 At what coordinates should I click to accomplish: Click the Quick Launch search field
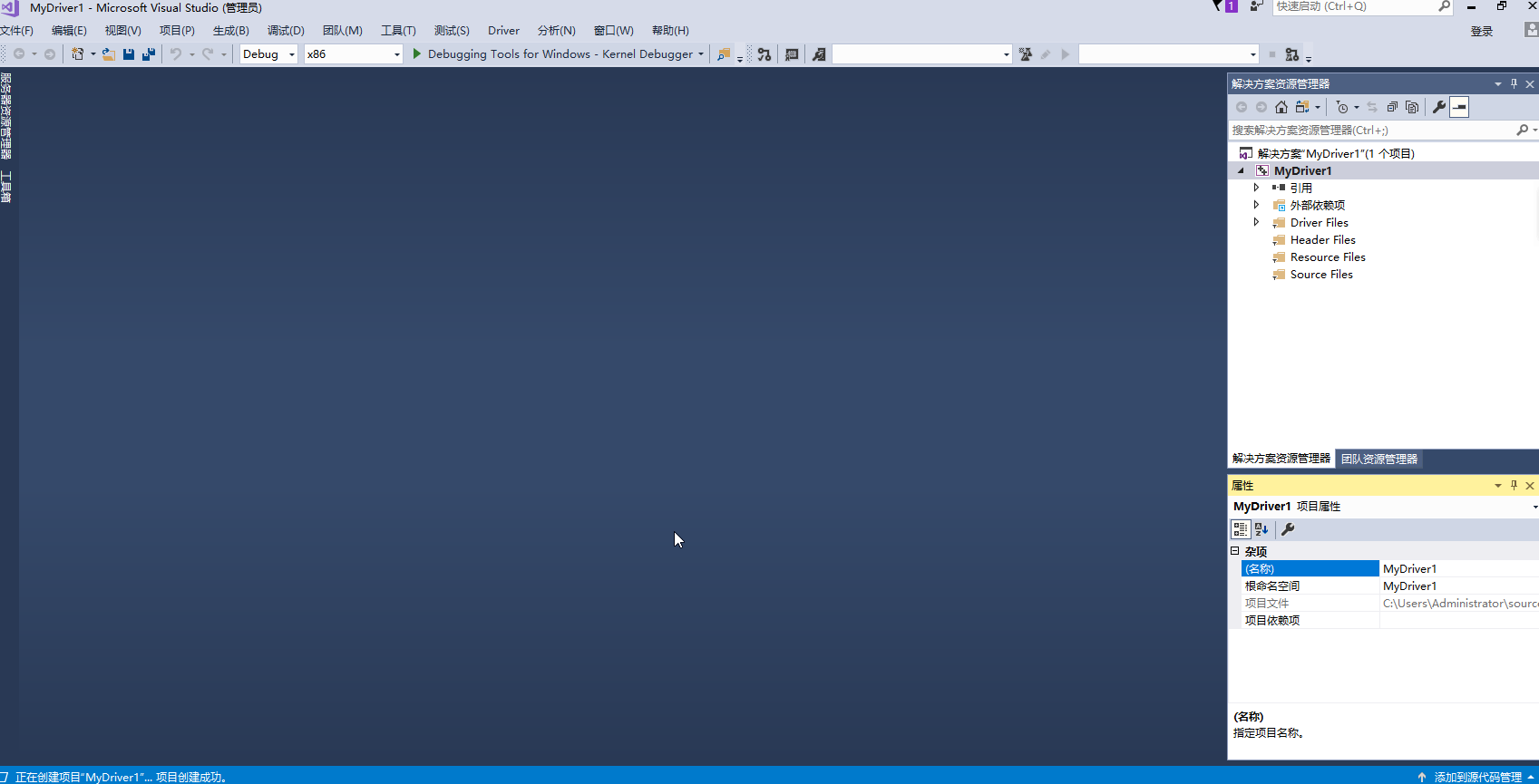[1355, 6]
